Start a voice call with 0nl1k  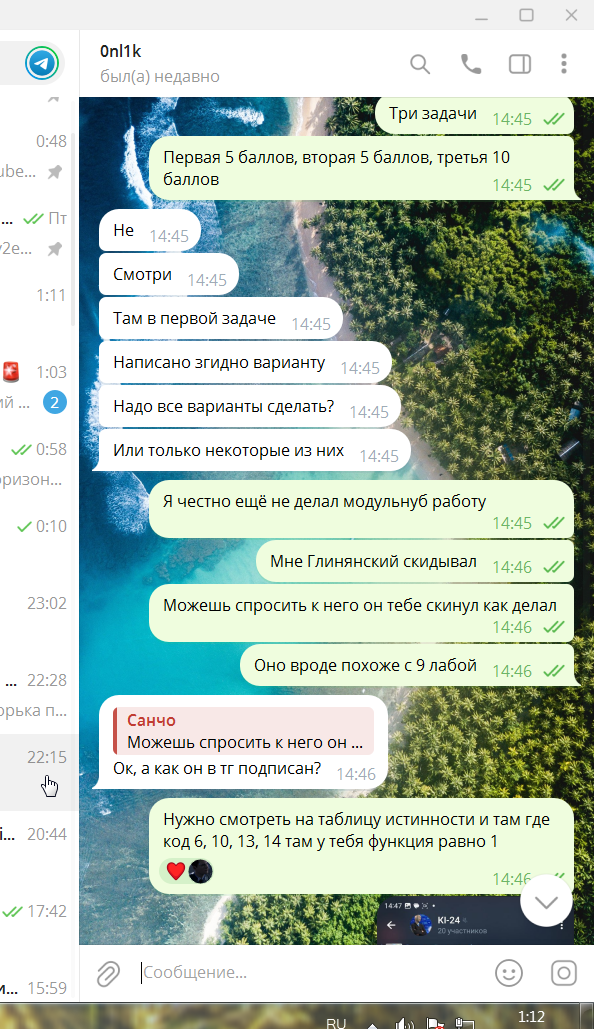coord(471,64)
